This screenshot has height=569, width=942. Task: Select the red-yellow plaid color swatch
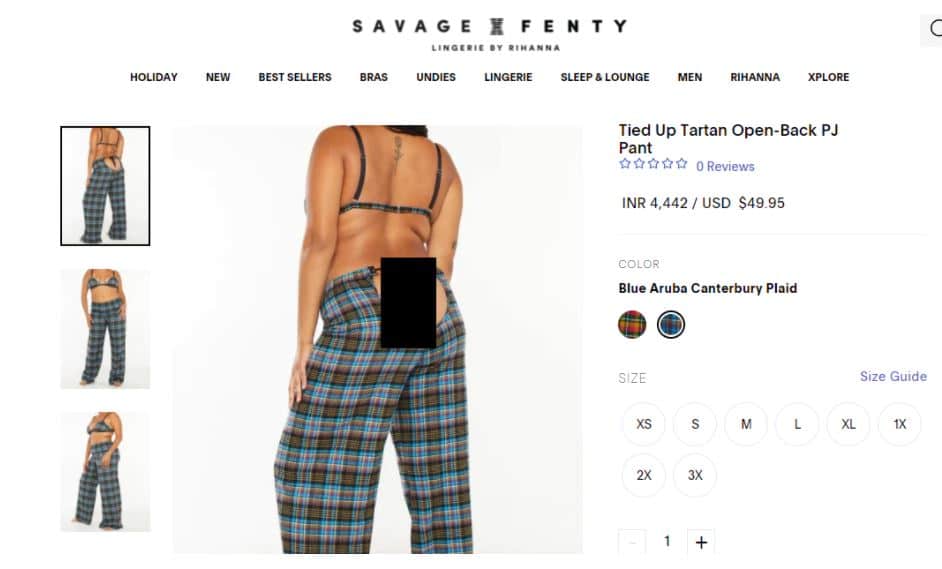632,324
